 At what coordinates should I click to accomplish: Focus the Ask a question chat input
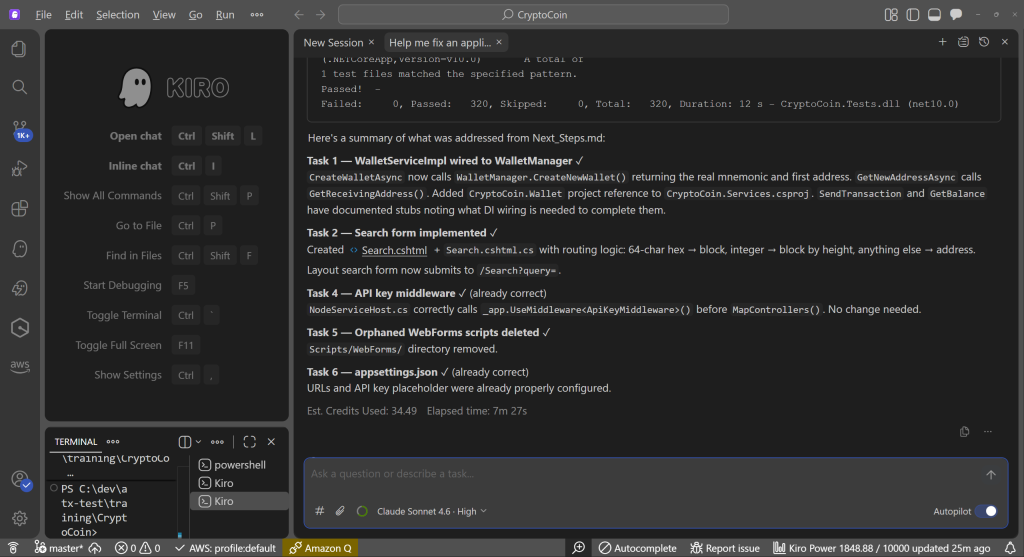(643, 474)
